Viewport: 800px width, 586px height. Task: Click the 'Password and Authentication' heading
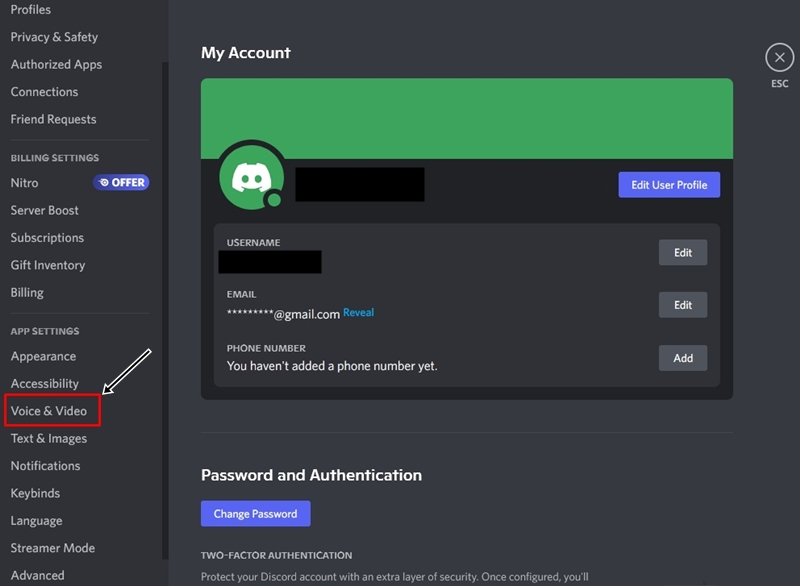click(311, 475)
